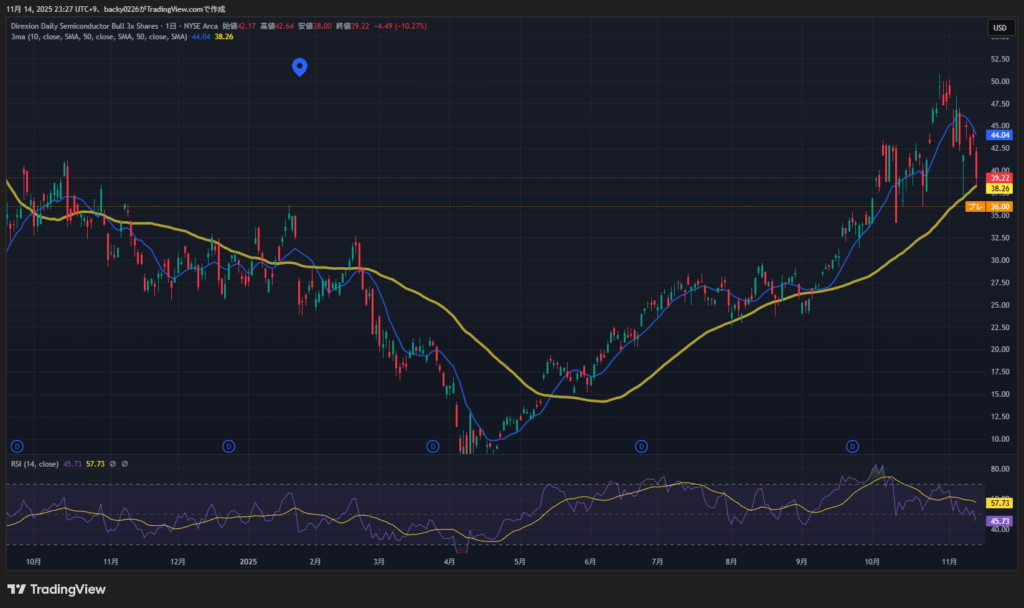Click the second ∅ symbol in RSI legend
This screenshot has height=608, width=1024.
126,464
